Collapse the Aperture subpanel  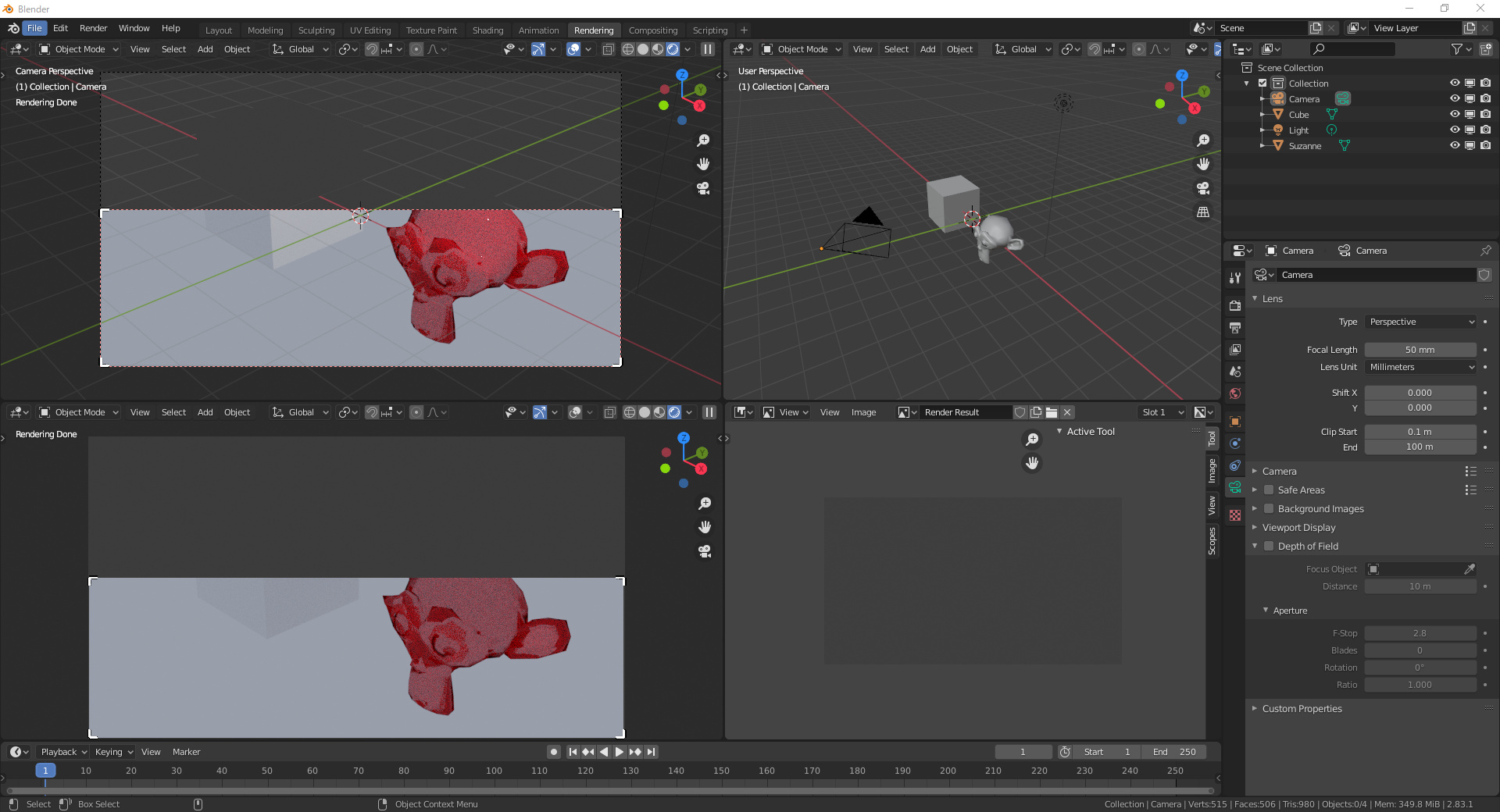[x=1290, y=611]
